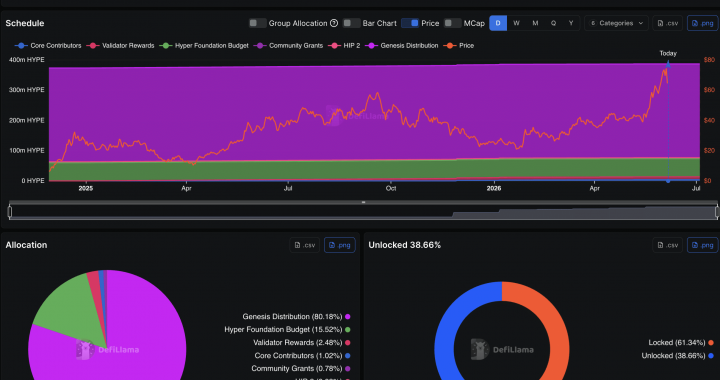Screen dimensions: 720x380
Task: Switch to the W weekly interval
Action: tap(517, 23)
